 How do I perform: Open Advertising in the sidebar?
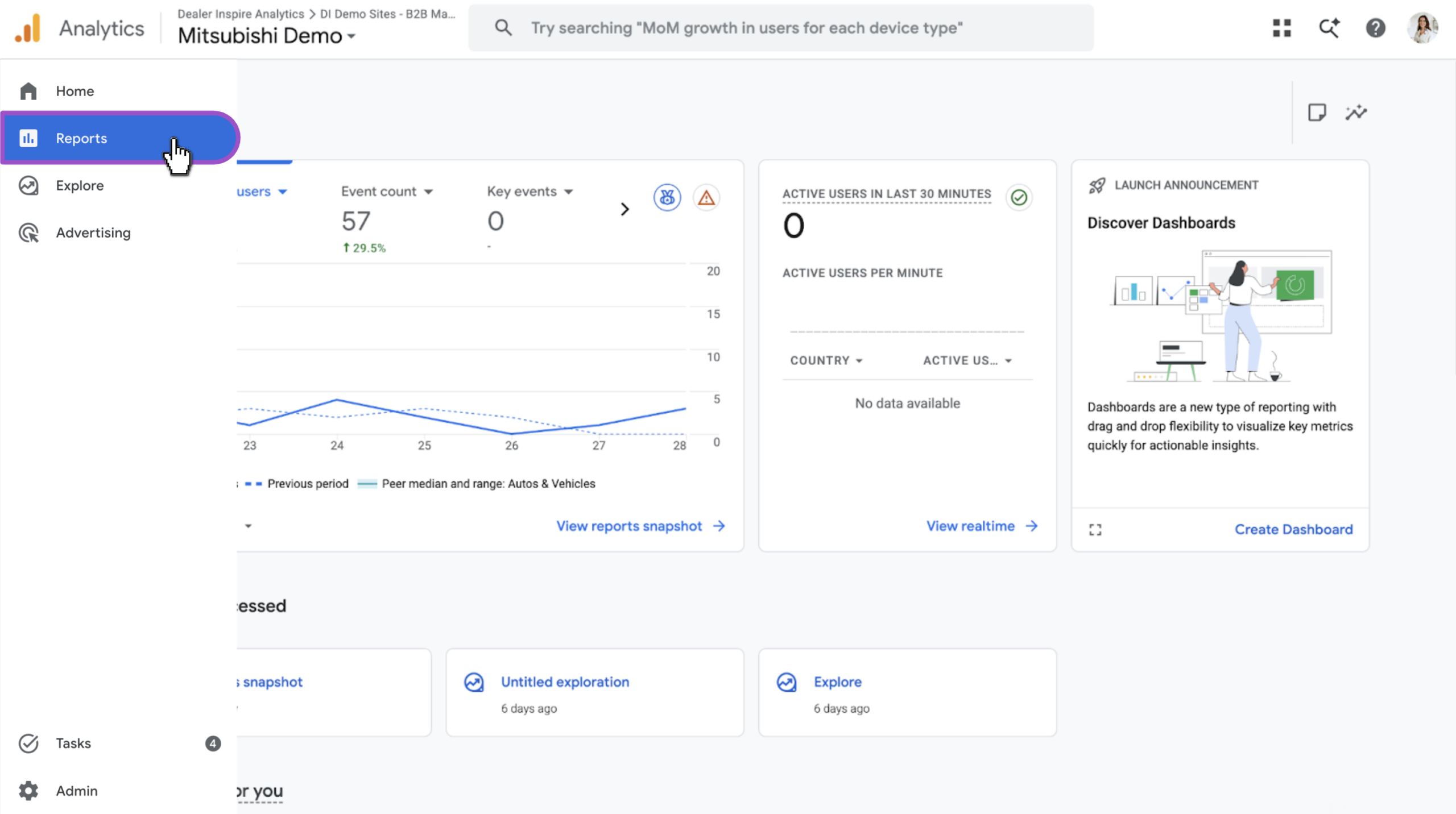118,232
